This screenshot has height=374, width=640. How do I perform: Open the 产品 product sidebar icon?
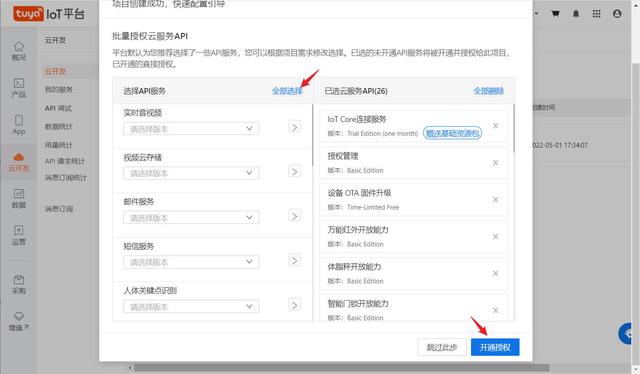tap(19, 88)
